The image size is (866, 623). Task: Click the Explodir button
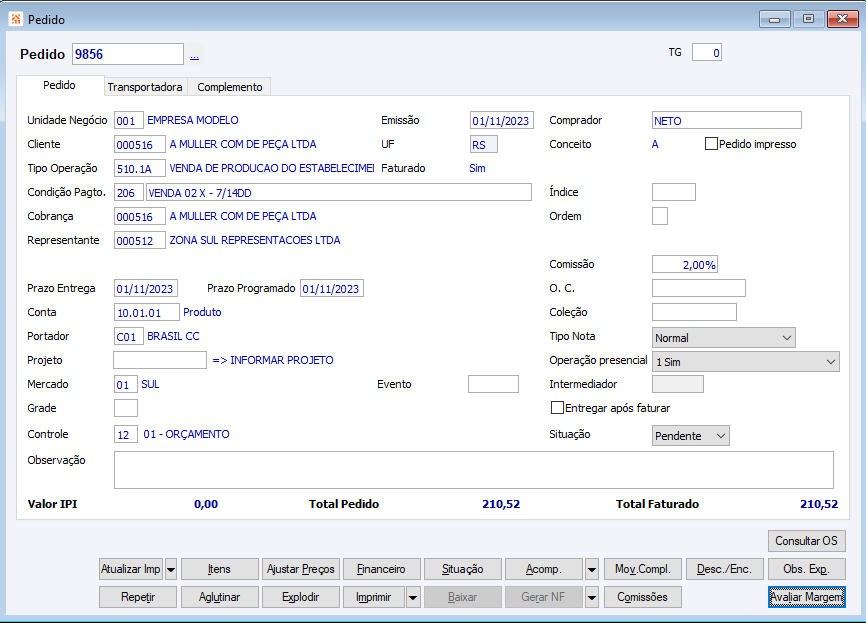[300, 597]
